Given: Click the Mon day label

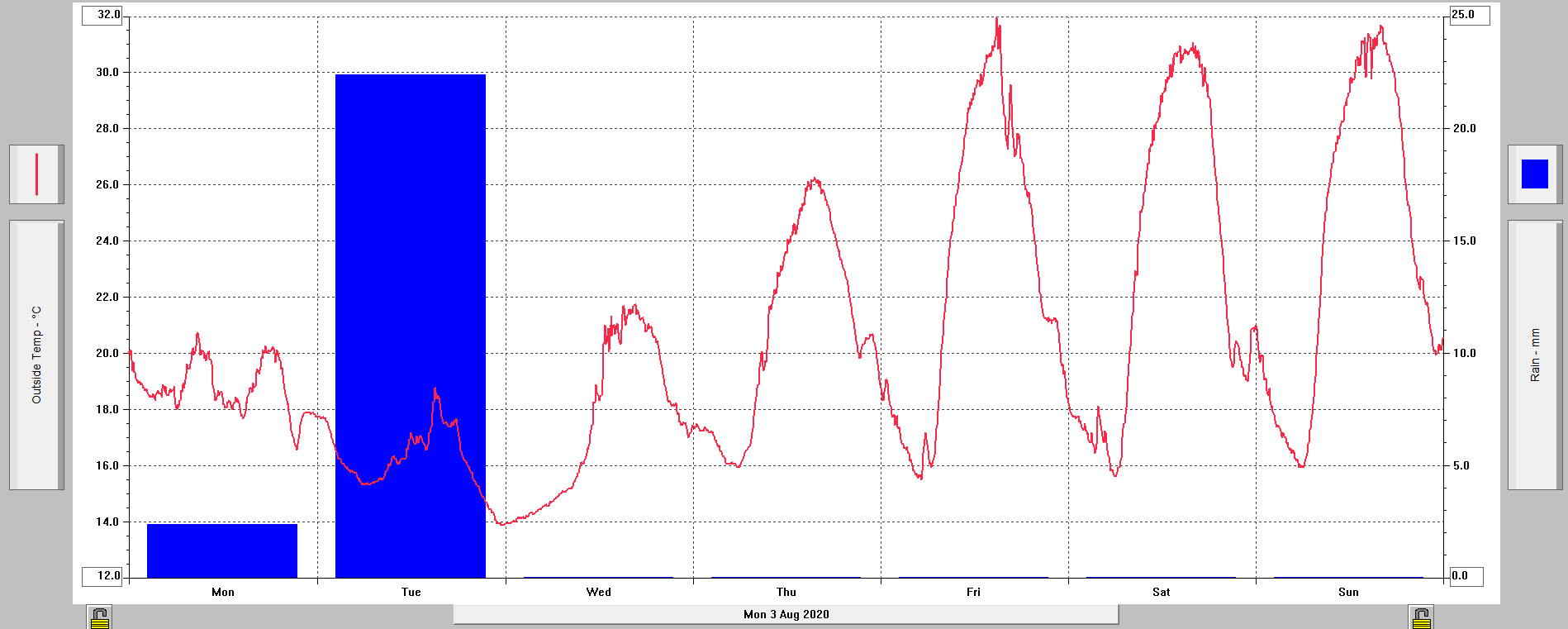Looking at the screenshot, I should pyautogui.click(x=223, y=592).
